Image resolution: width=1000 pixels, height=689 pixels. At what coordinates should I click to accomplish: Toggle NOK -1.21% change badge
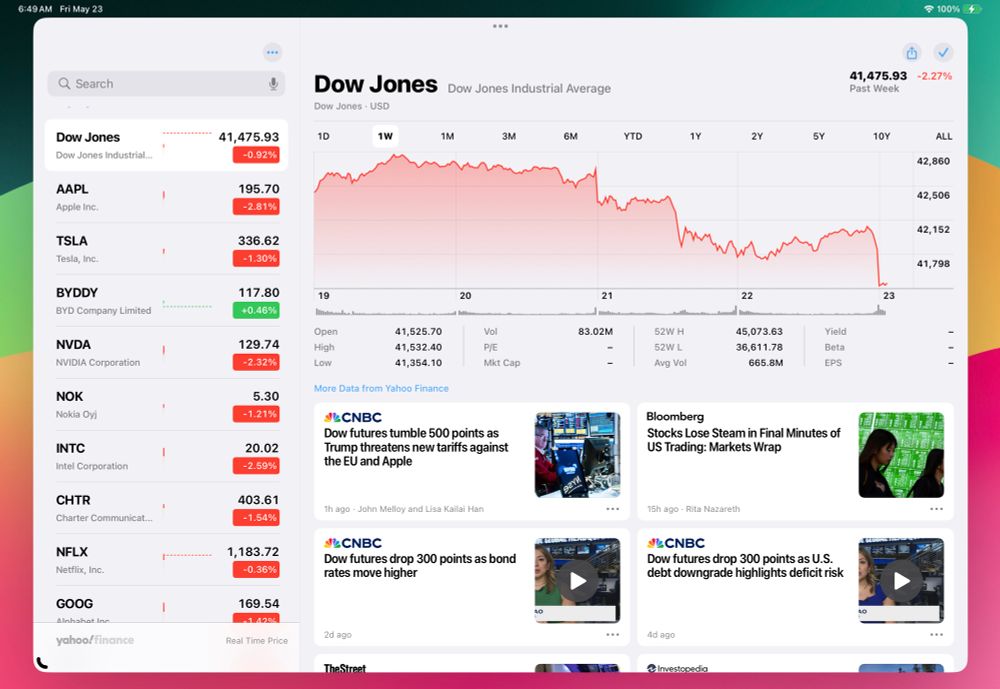click(256, 414)
